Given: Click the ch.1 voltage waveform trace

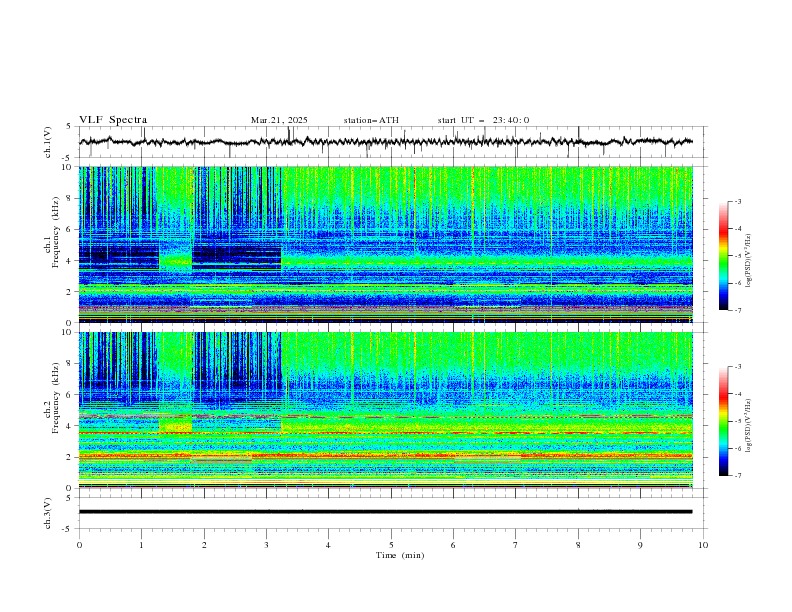Looking at the screenshot, I should point(385,142).
